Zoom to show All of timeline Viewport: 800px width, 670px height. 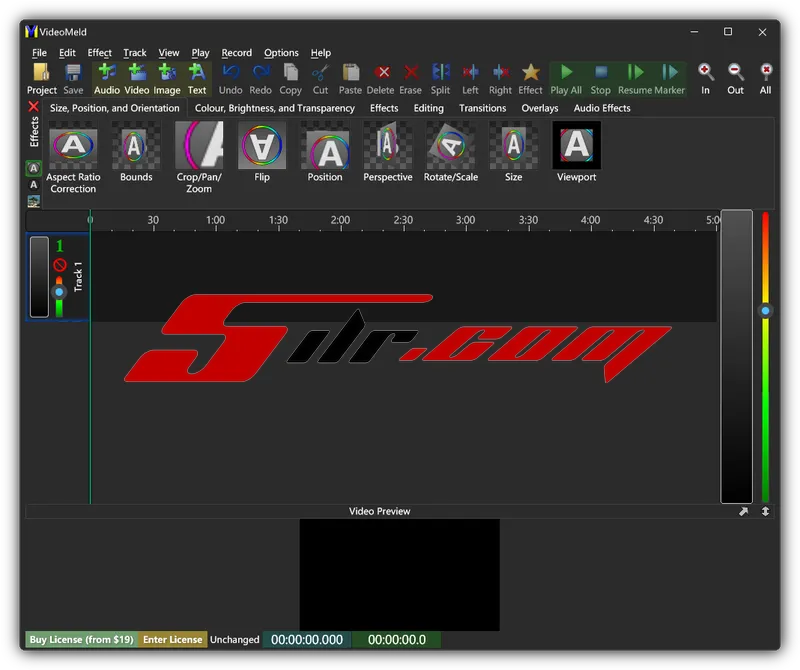(x=765, y=79)
